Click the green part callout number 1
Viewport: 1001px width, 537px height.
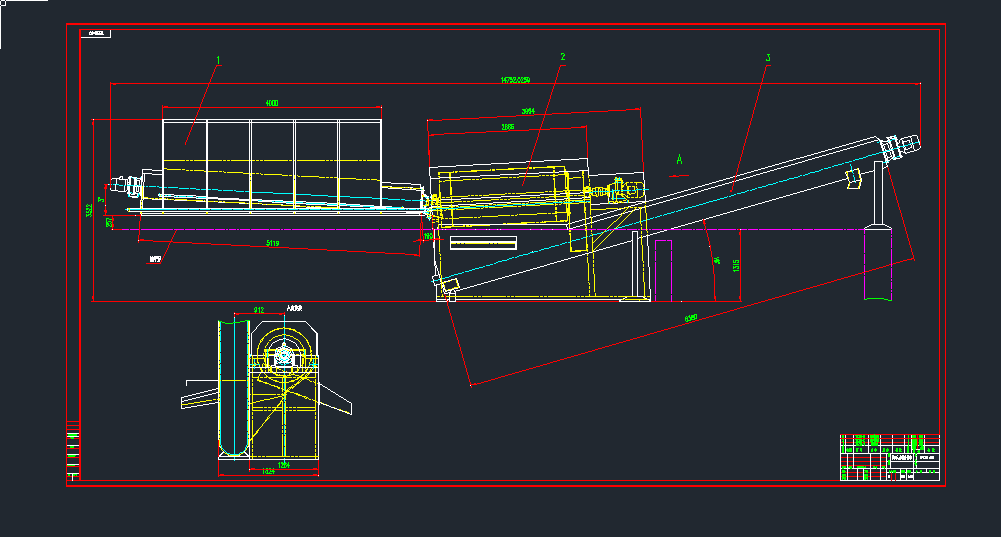point(218,60)
